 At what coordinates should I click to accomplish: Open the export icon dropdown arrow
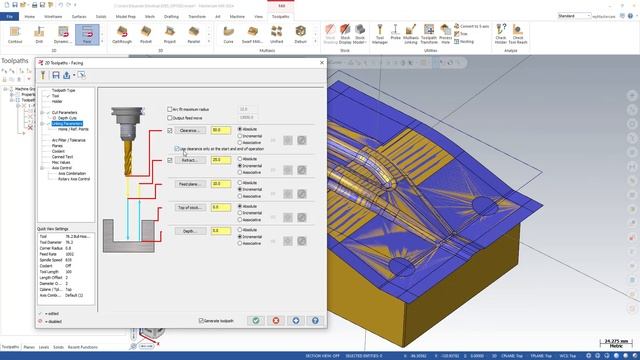[x=74, y=75]
